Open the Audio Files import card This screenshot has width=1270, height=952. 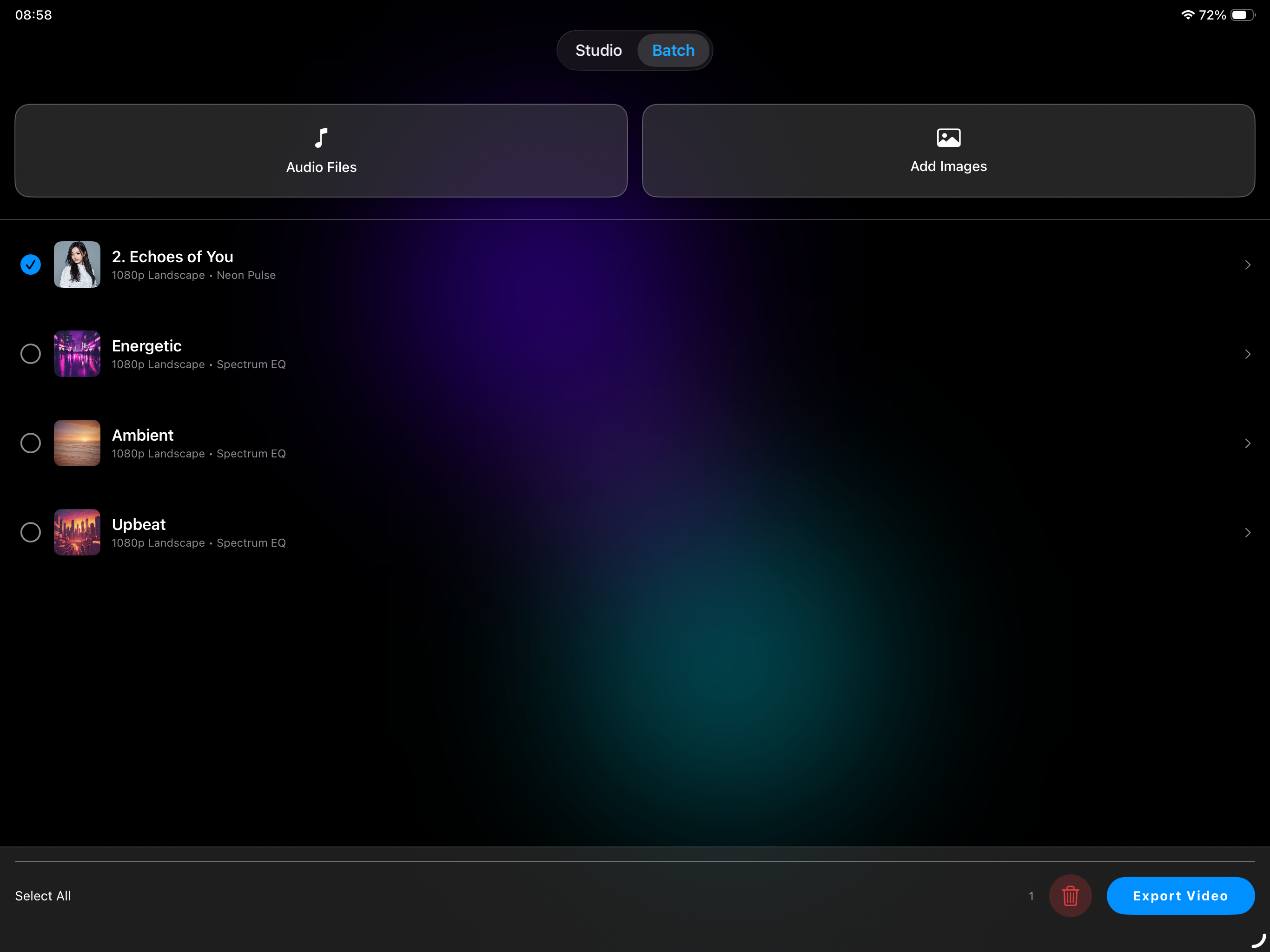(321, 151)
